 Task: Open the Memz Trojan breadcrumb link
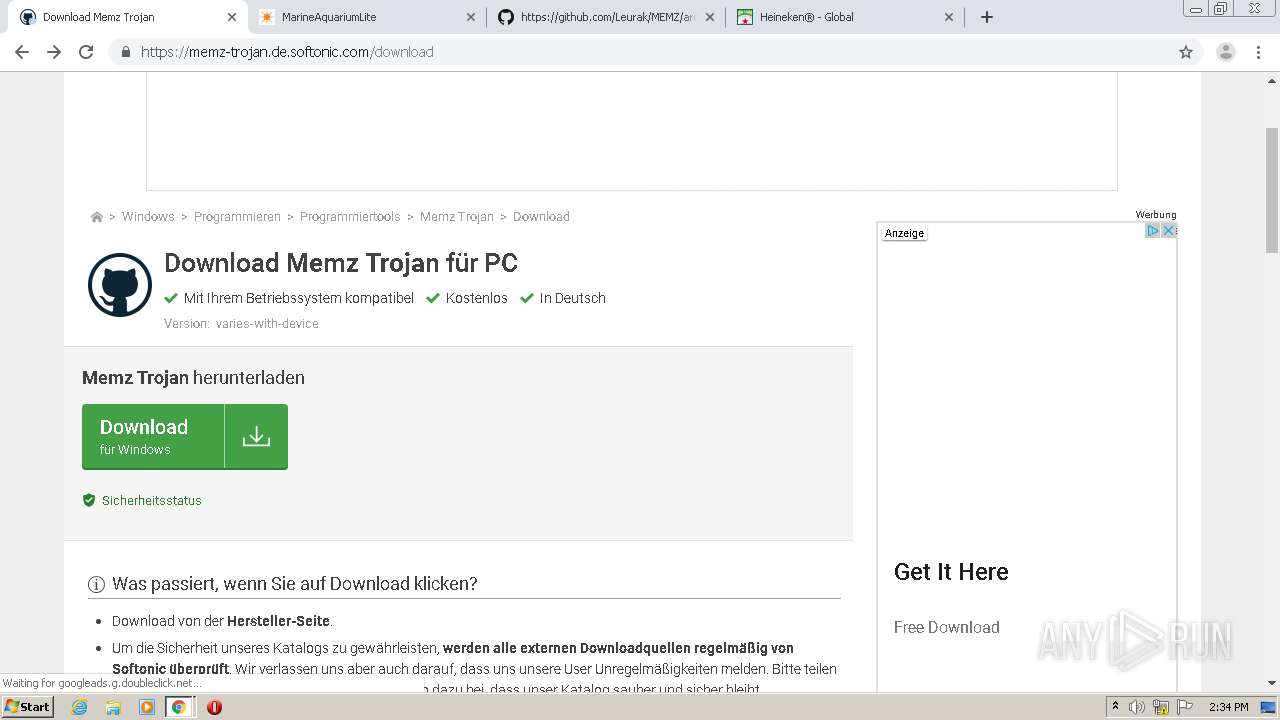tap(457, 217)
